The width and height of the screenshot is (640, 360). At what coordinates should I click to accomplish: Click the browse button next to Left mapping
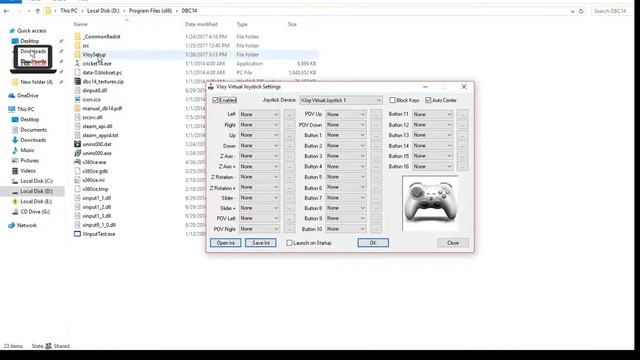click(x=289, y=114)
